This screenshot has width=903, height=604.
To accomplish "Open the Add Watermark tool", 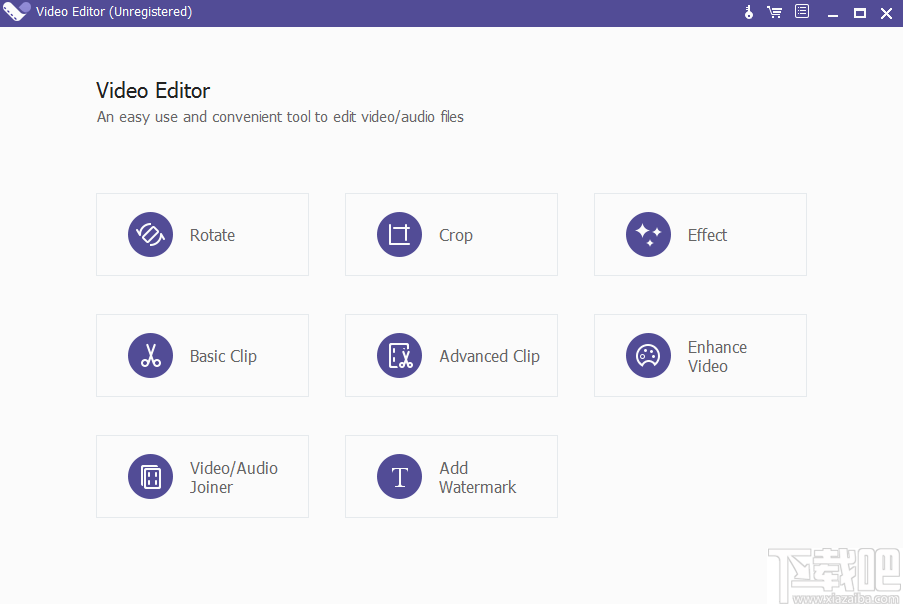I will [x=450, y=476].
